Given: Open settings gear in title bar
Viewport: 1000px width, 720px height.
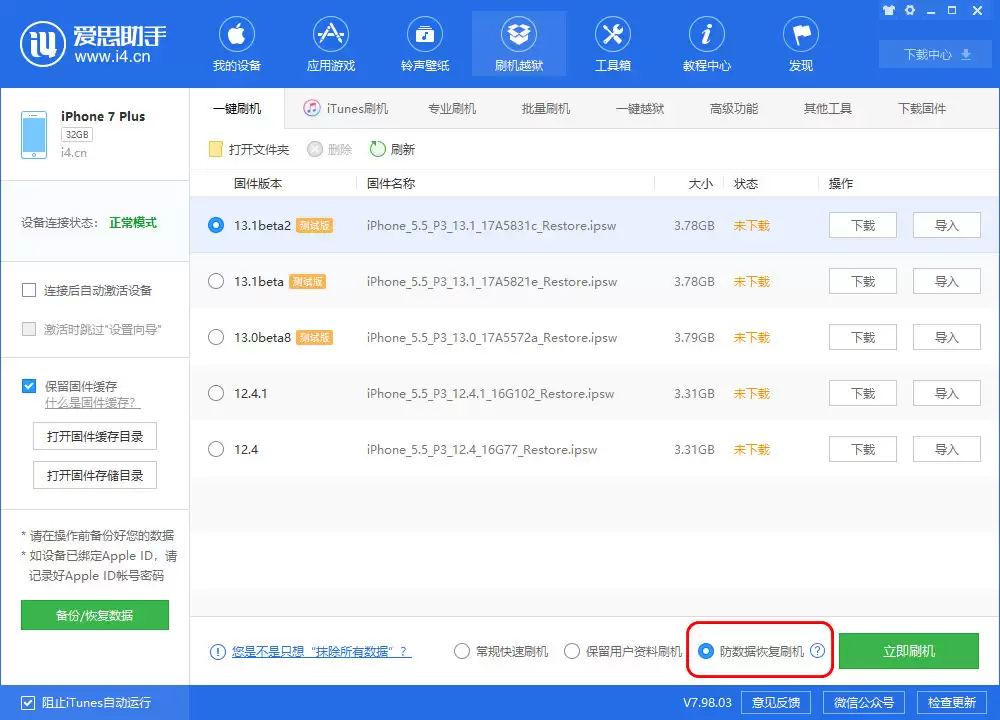Looking at the screenshot, I should click(x=910, y=10).
